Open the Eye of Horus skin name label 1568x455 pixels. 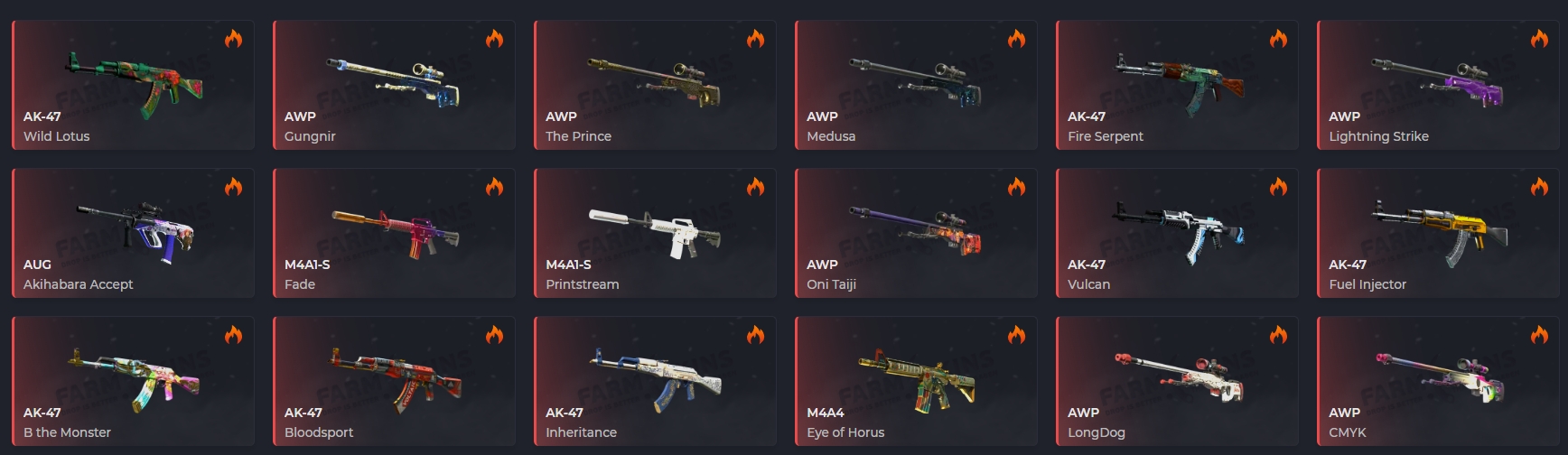click(x=845, y=432)
